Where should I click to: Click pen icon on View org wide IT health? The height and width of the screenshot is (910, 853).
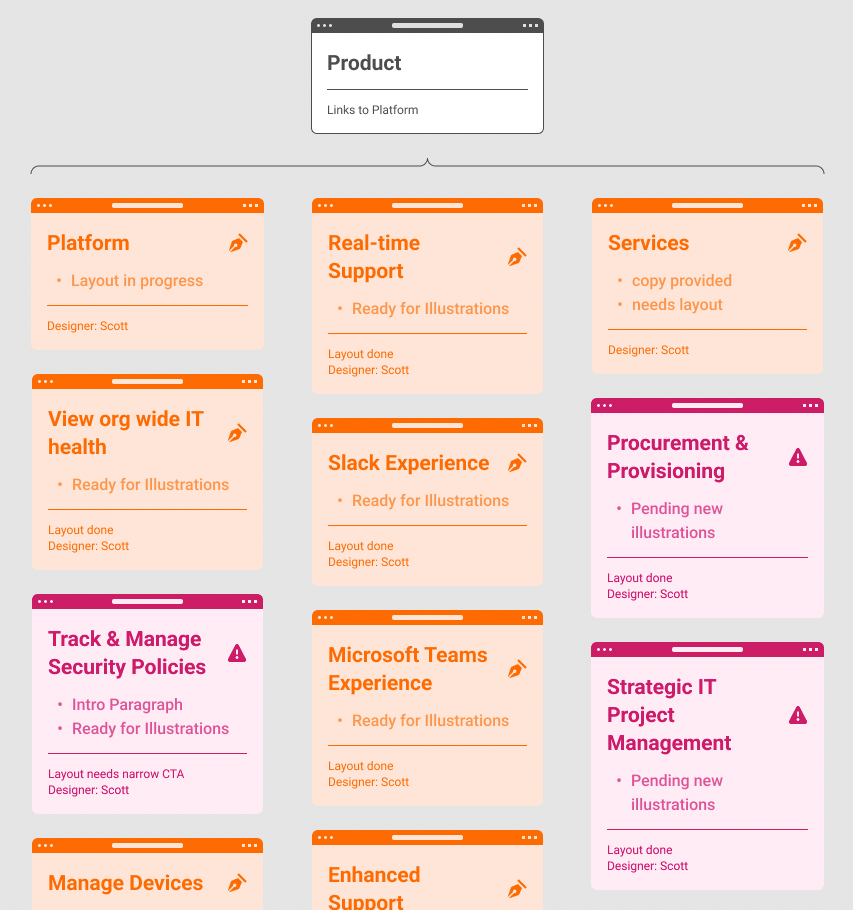(237, 433)
